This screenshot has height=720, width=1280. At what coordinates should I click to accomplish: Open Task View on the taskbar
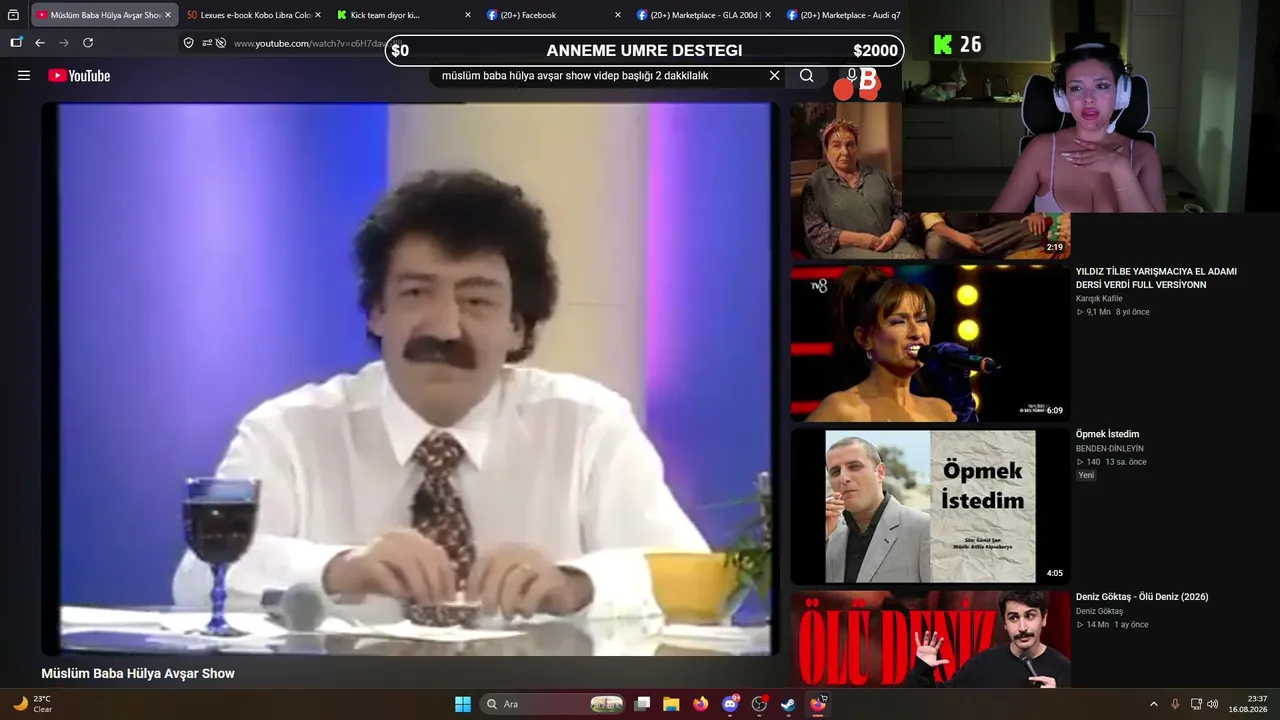(x=643, y=704)
